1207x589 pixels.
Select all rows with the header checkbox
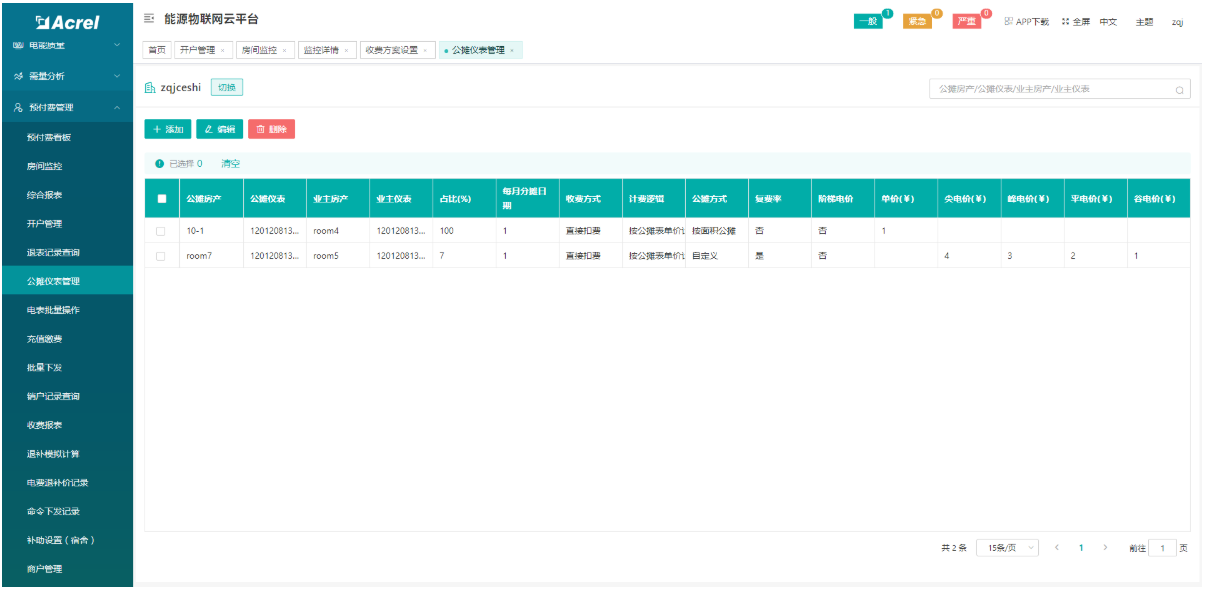tap(161, 199)
